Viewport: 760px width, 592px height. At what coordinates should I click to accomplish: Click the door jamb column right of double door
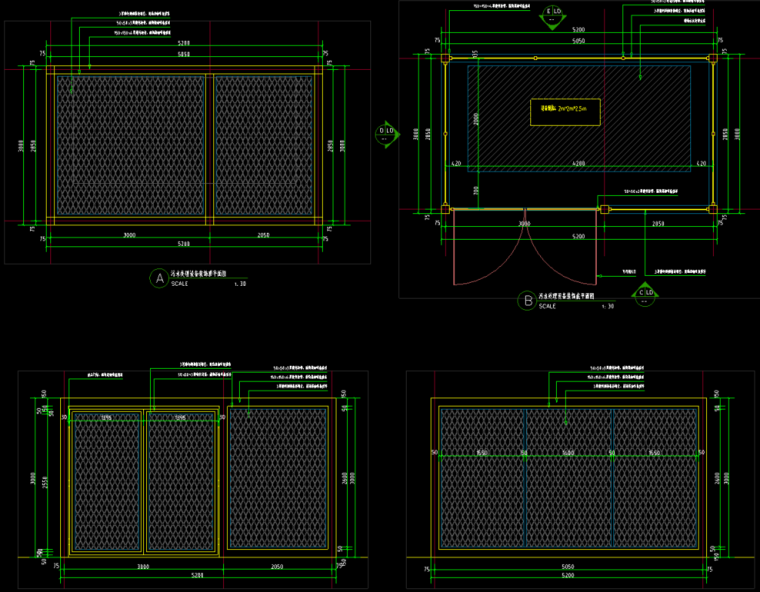coord(603,210)
